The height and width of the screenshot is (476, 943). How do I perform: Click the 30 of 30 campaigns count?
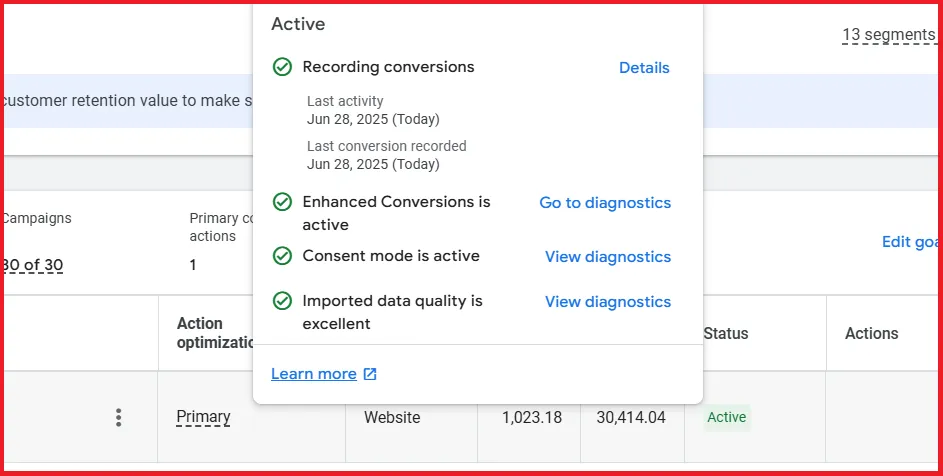(32, 265)
